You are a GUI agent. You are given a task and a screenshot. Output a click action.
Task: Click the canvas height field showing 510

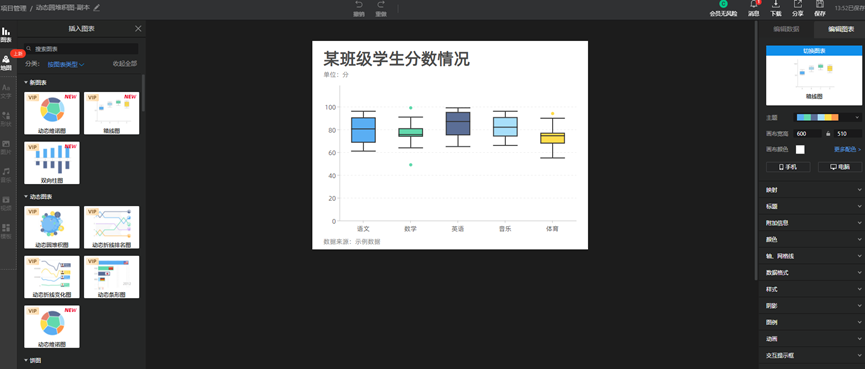[848, 134]
